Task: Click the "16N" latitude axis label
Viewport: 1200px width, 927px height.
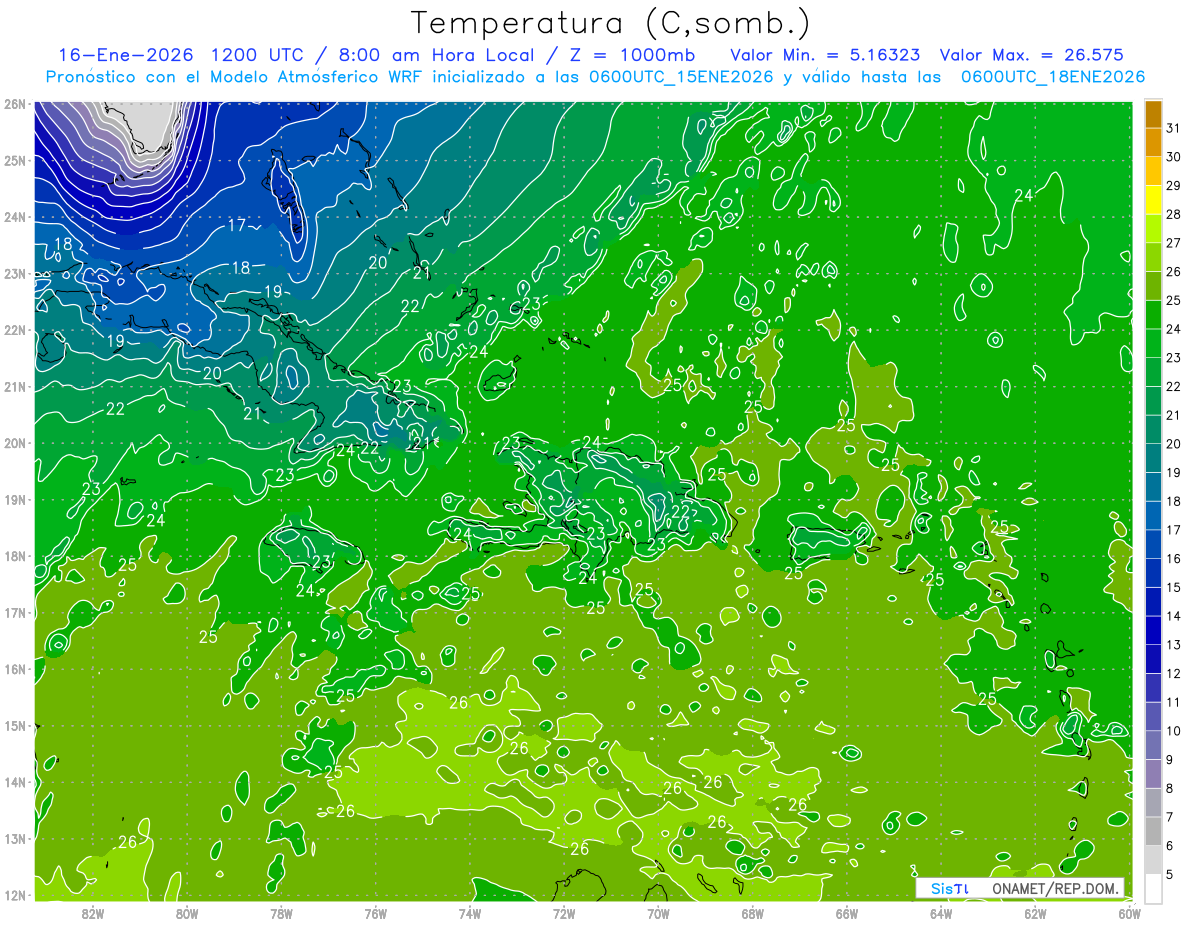Action: (x=14, y=669)
